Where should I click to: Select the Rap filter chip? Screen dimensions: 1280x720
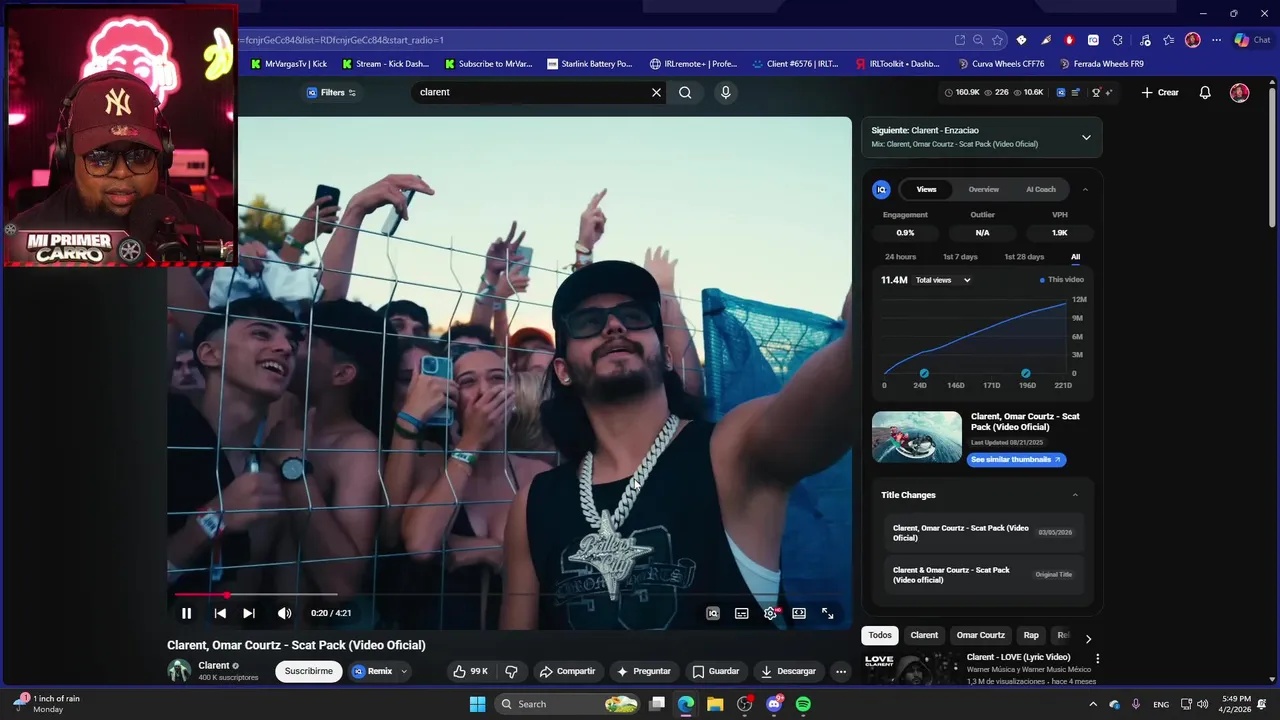[x=1031, y=635]
